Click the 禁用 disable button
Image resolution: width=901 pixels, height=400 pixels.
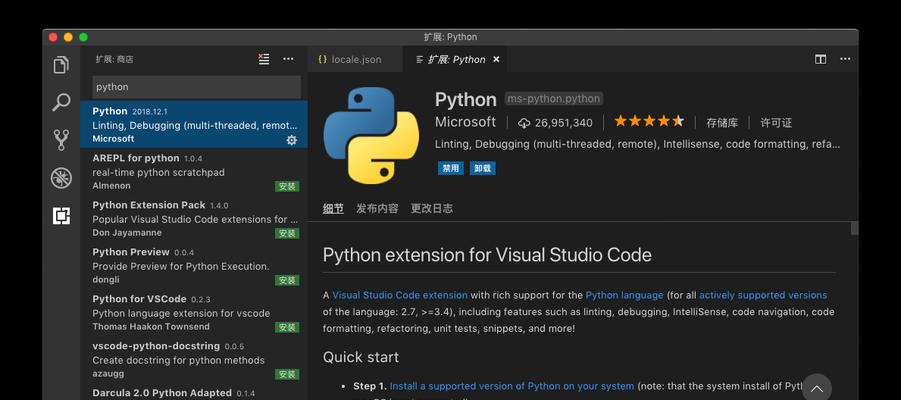[450, 168]
